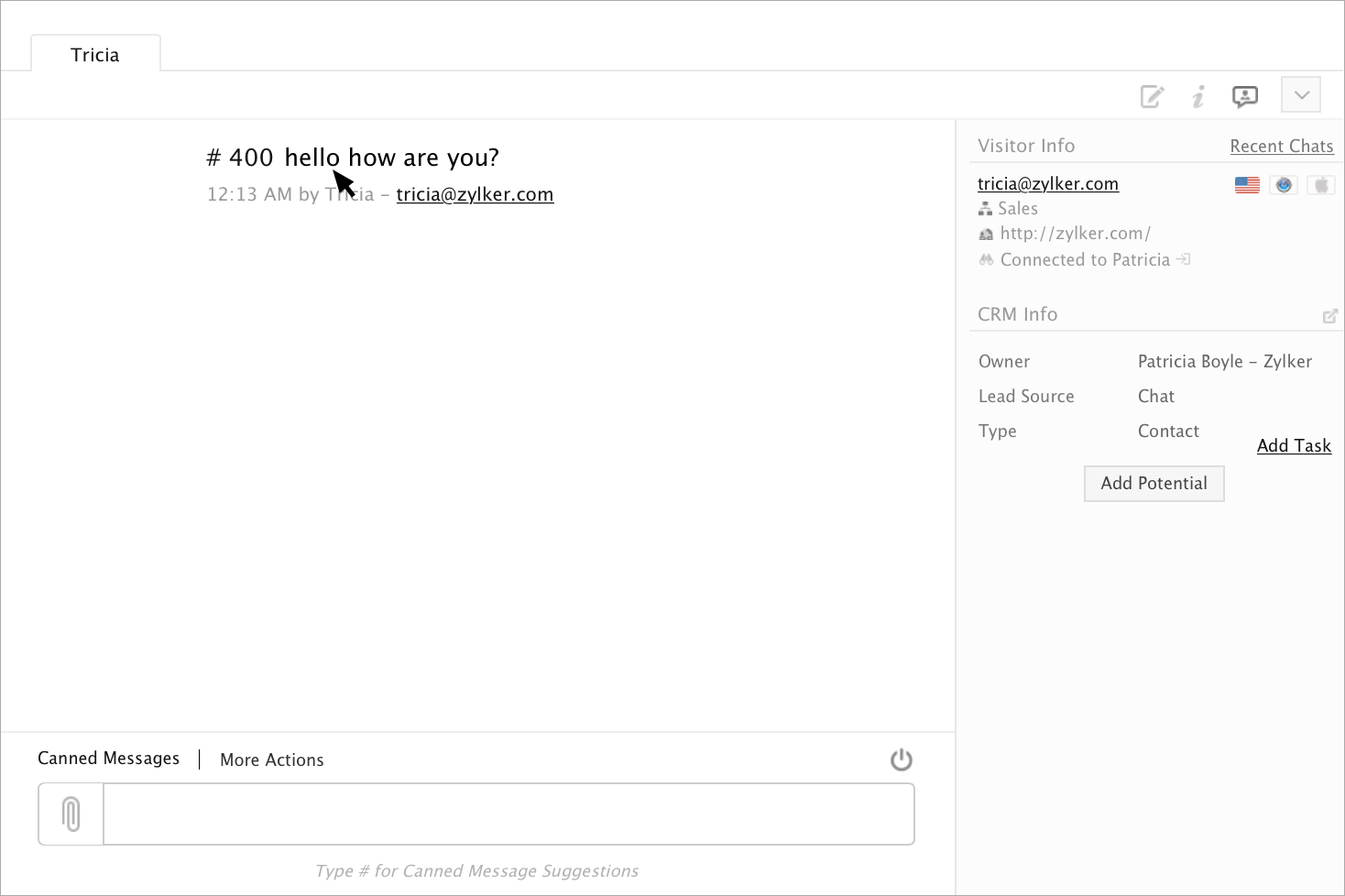Viewport: 1345px width, 896px height.
Task: Click the Add Potential button
Action: click(1154, 484)
